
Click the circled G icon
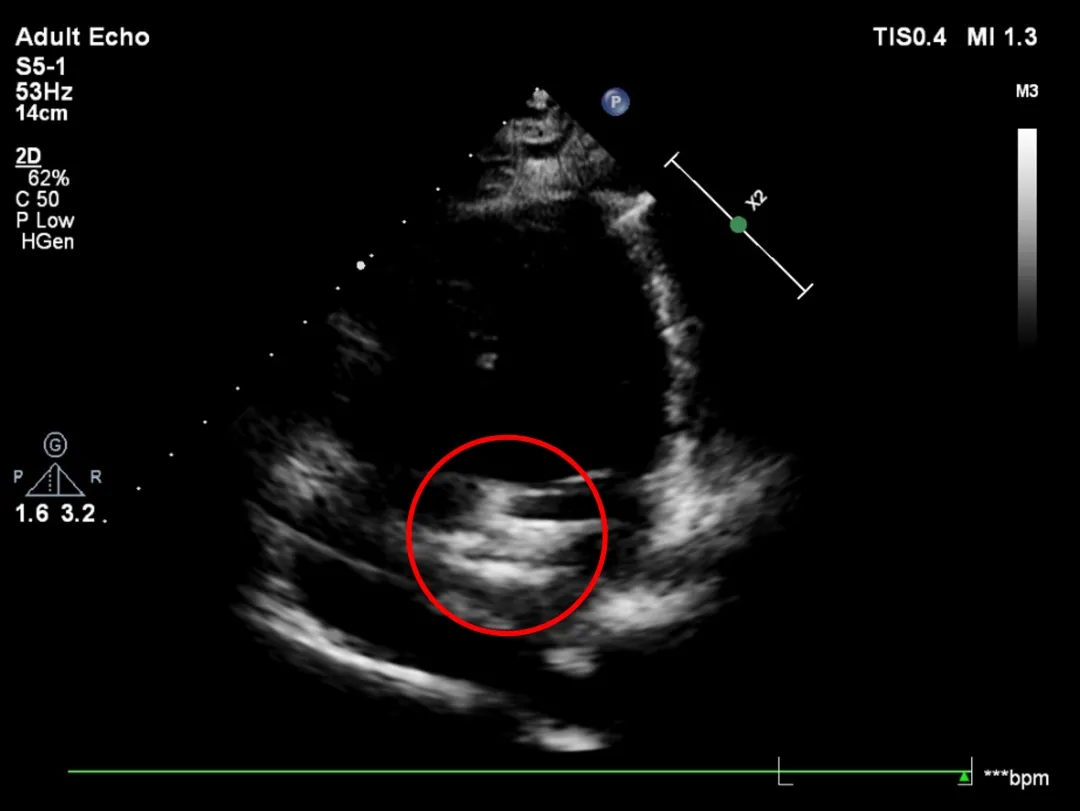click(55, 444)
